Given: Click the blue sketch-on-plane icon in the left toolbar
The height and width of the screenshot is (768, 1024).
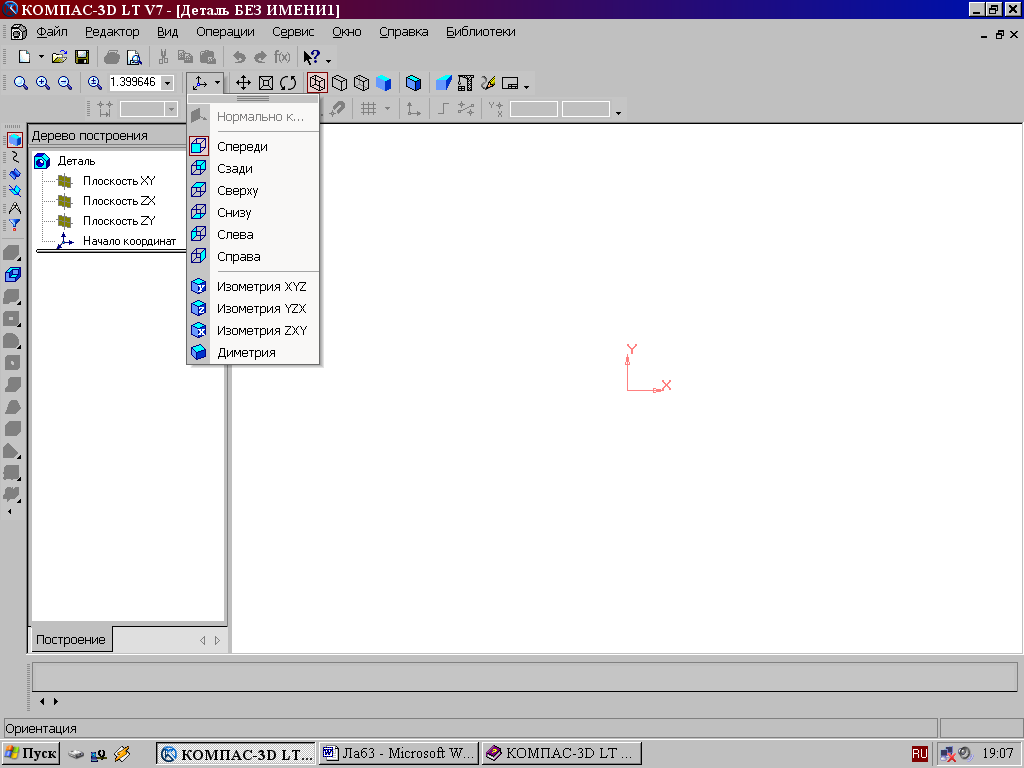Looking at the screenshot, I should tap(12, 274).
